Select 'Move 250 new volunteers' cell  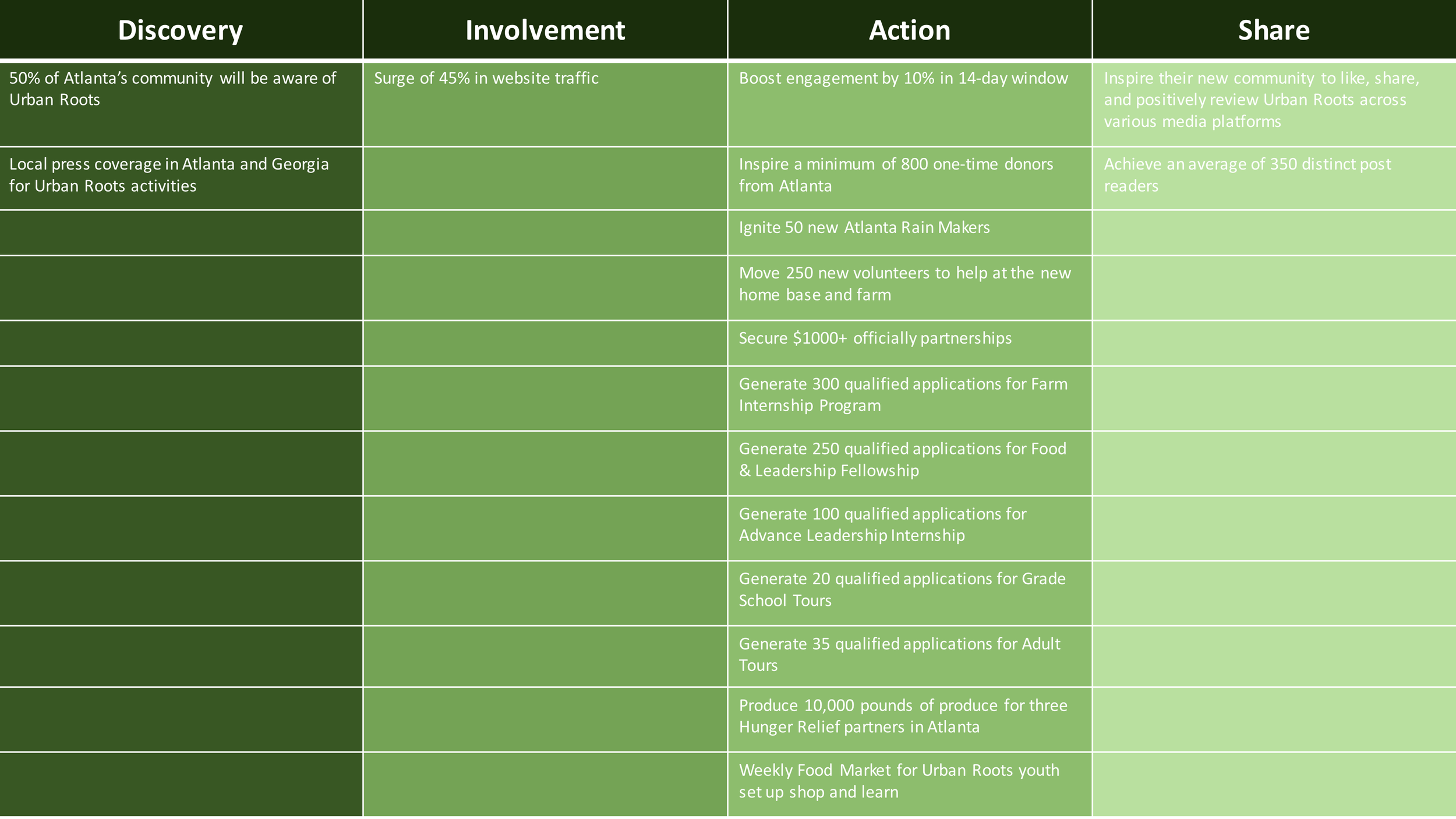[910, 288]
